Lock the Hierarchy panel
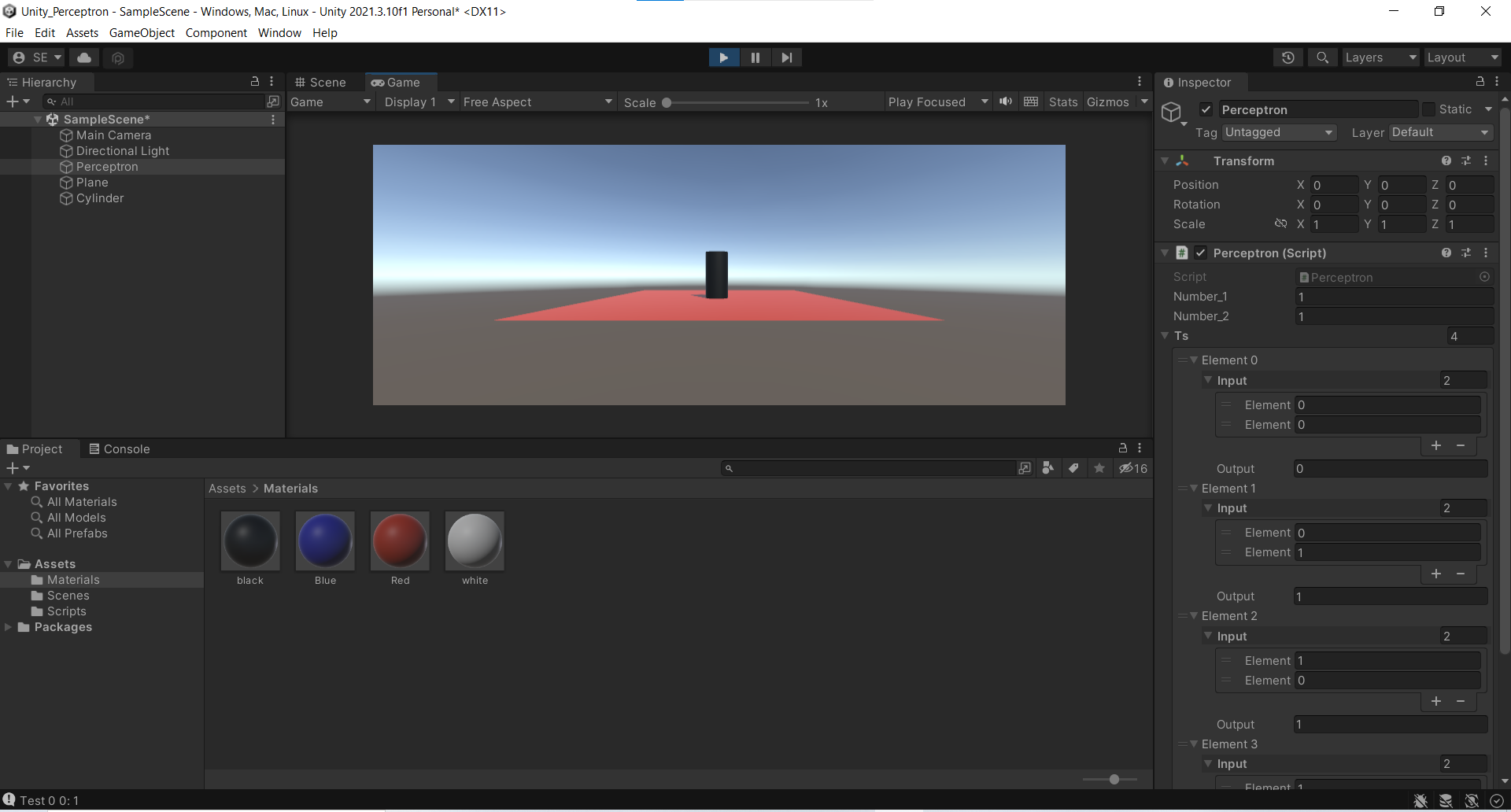This screenshot has height=812, width=1511. 254,82
